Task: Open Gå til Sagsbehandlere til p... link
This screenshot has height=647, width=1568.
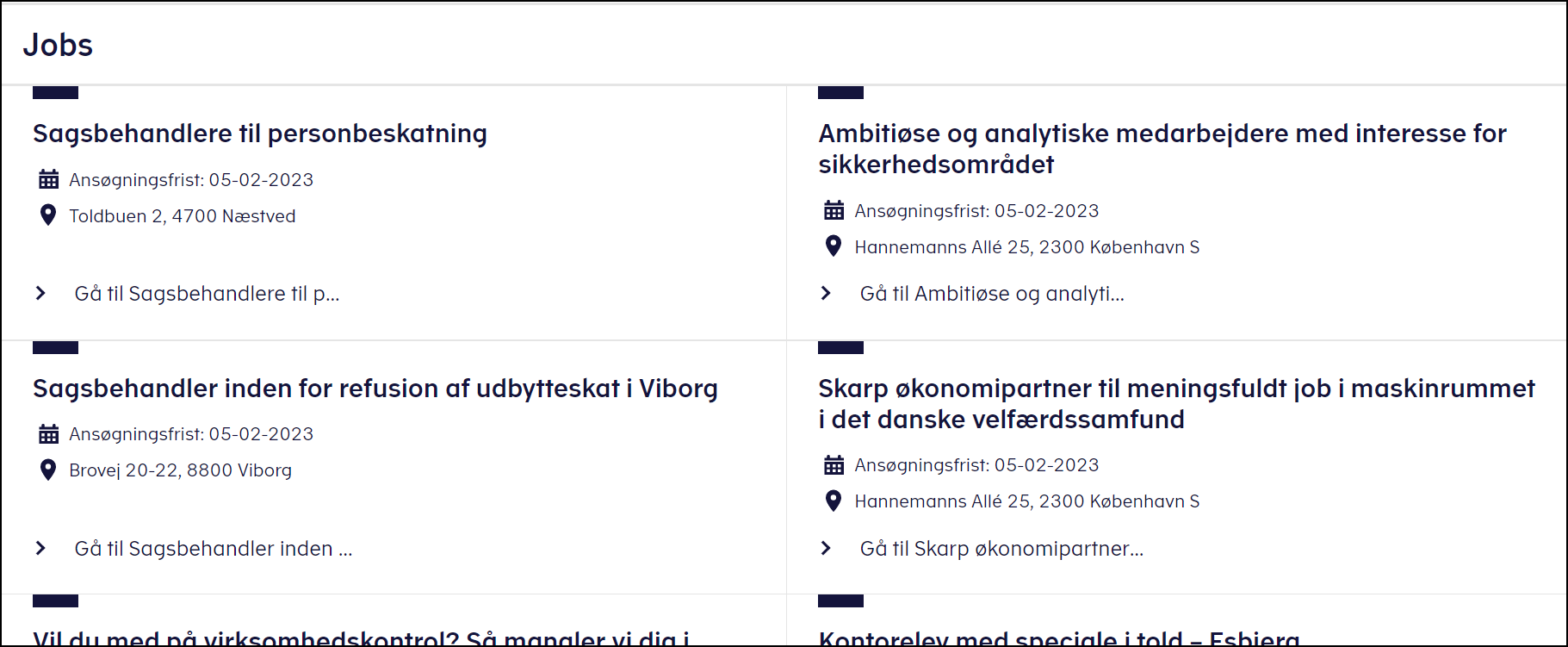Action: coord(207,294)
